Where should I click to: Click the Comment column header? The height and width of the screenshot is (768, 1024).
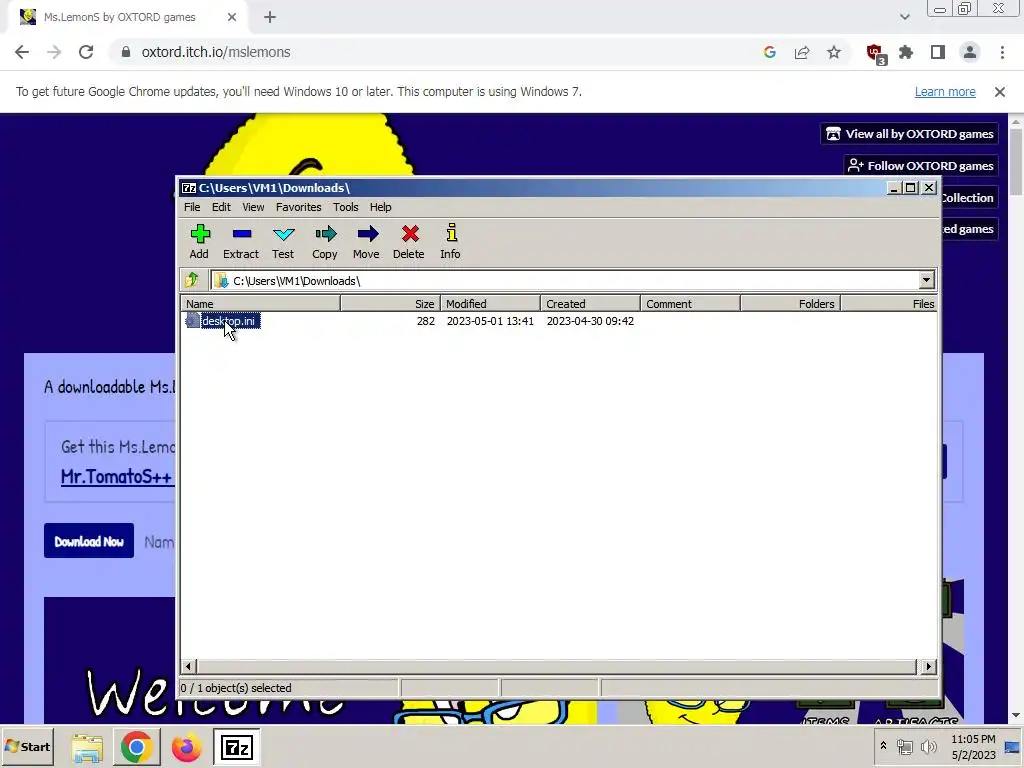tap(690, 304)
